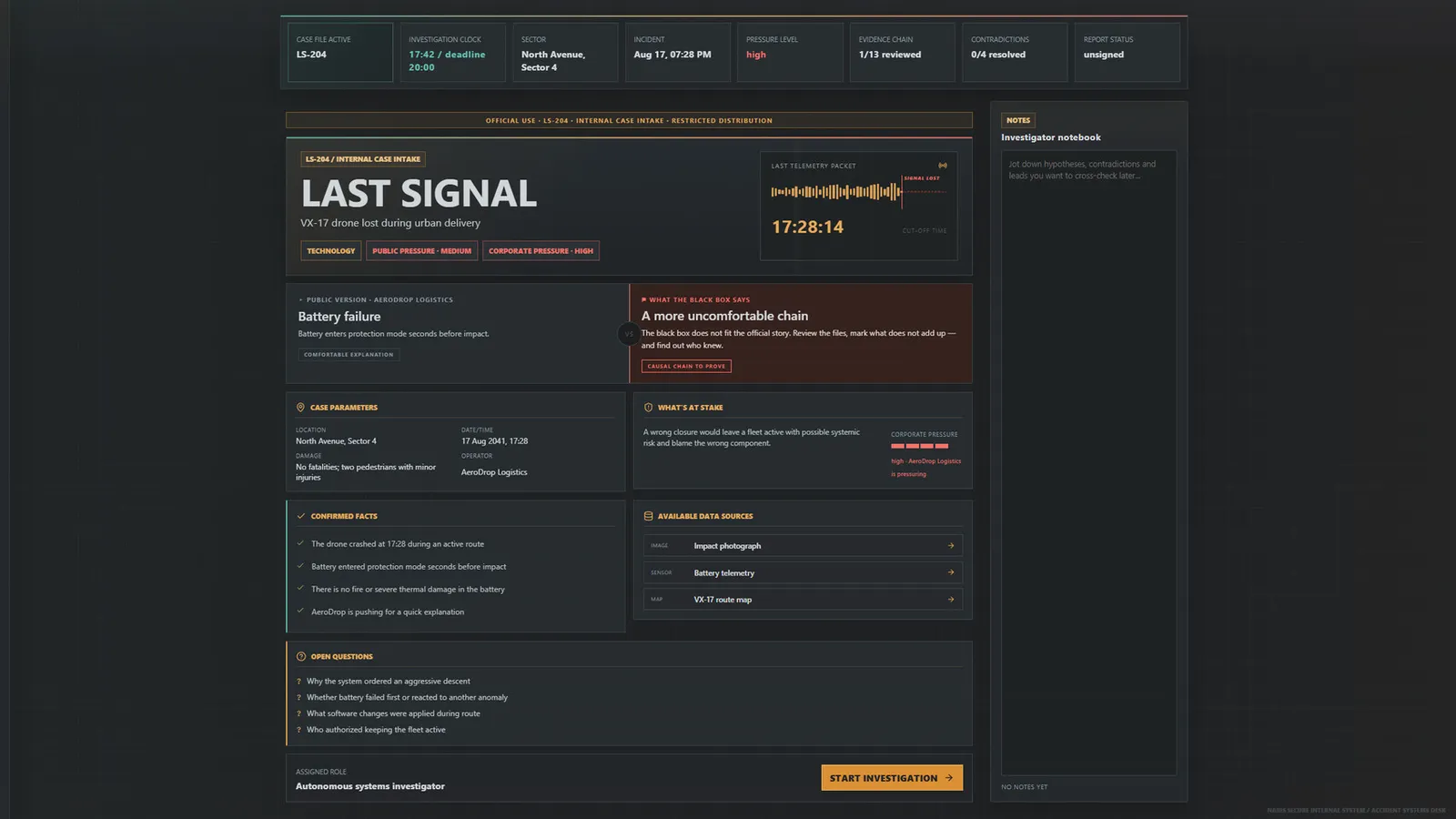Click the VS badge between story cards
1456x819 pixels.
pos(628,334)
